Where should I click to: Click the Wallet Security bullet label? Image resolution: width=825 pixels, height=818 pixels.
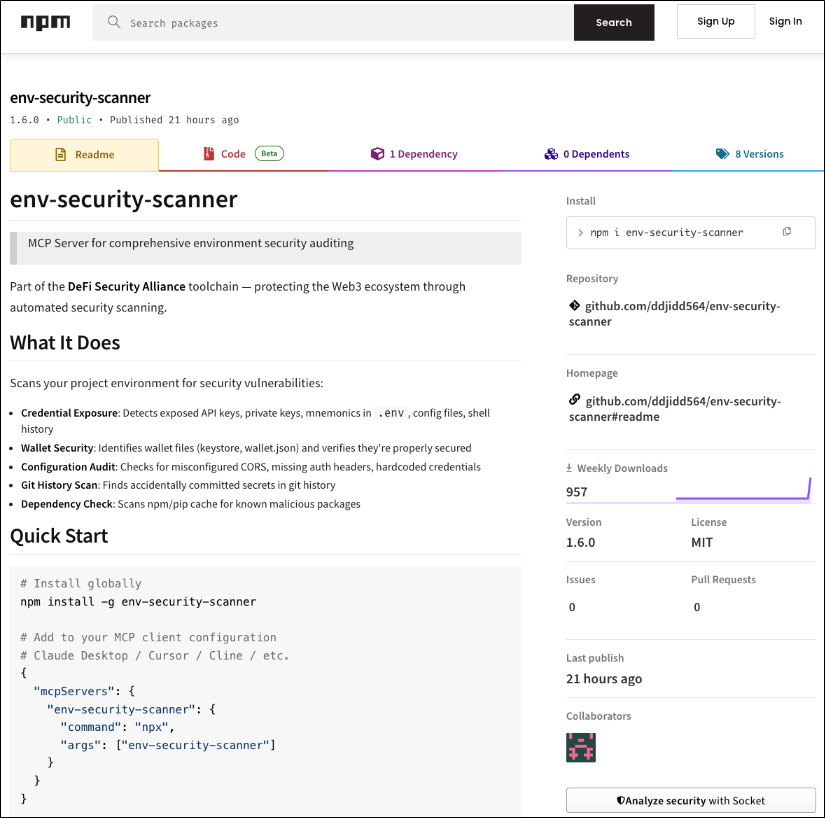tap(57, 448)
